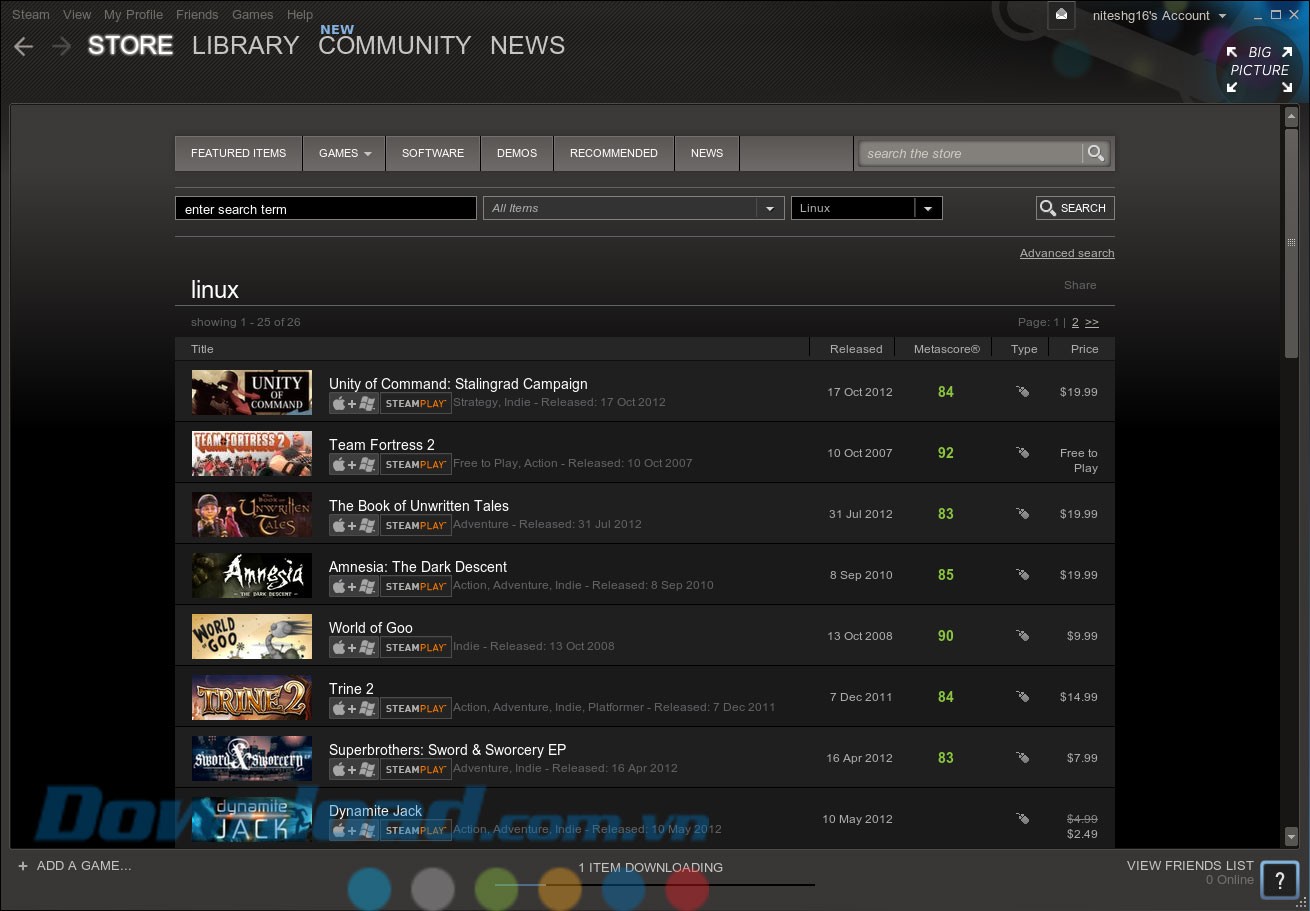Click the vertical scrollbar down arrow
The height and width of the screenshot is (911, 1310).
(1291, 836)
